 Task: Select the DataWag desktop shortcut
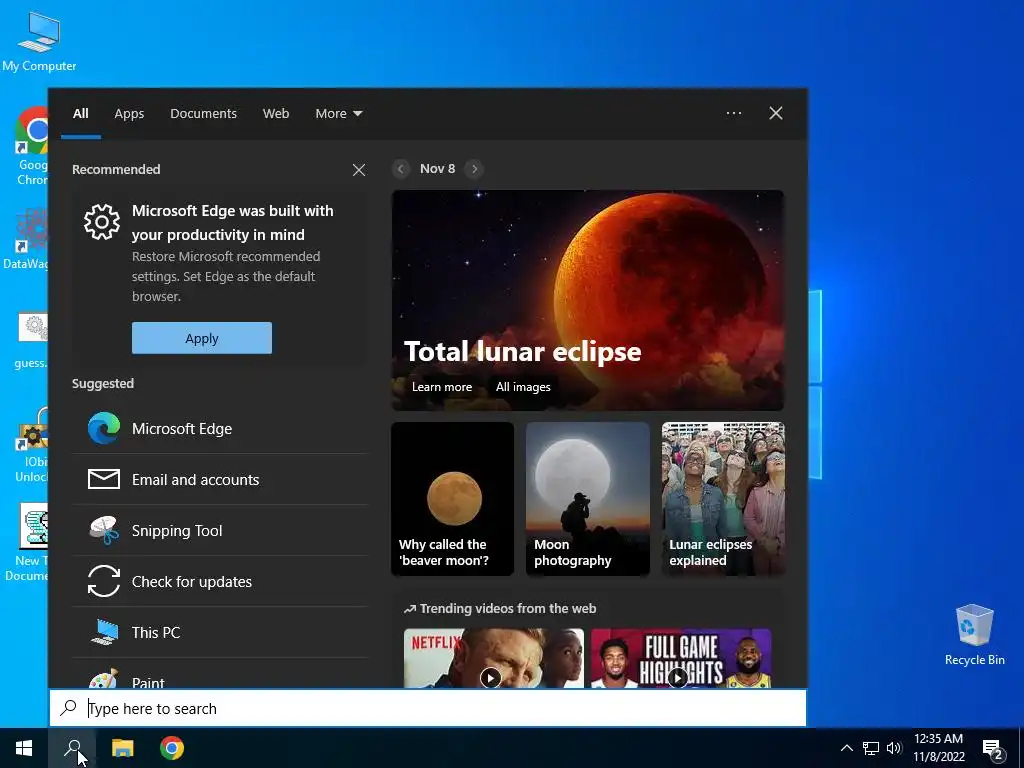point(27,240)
